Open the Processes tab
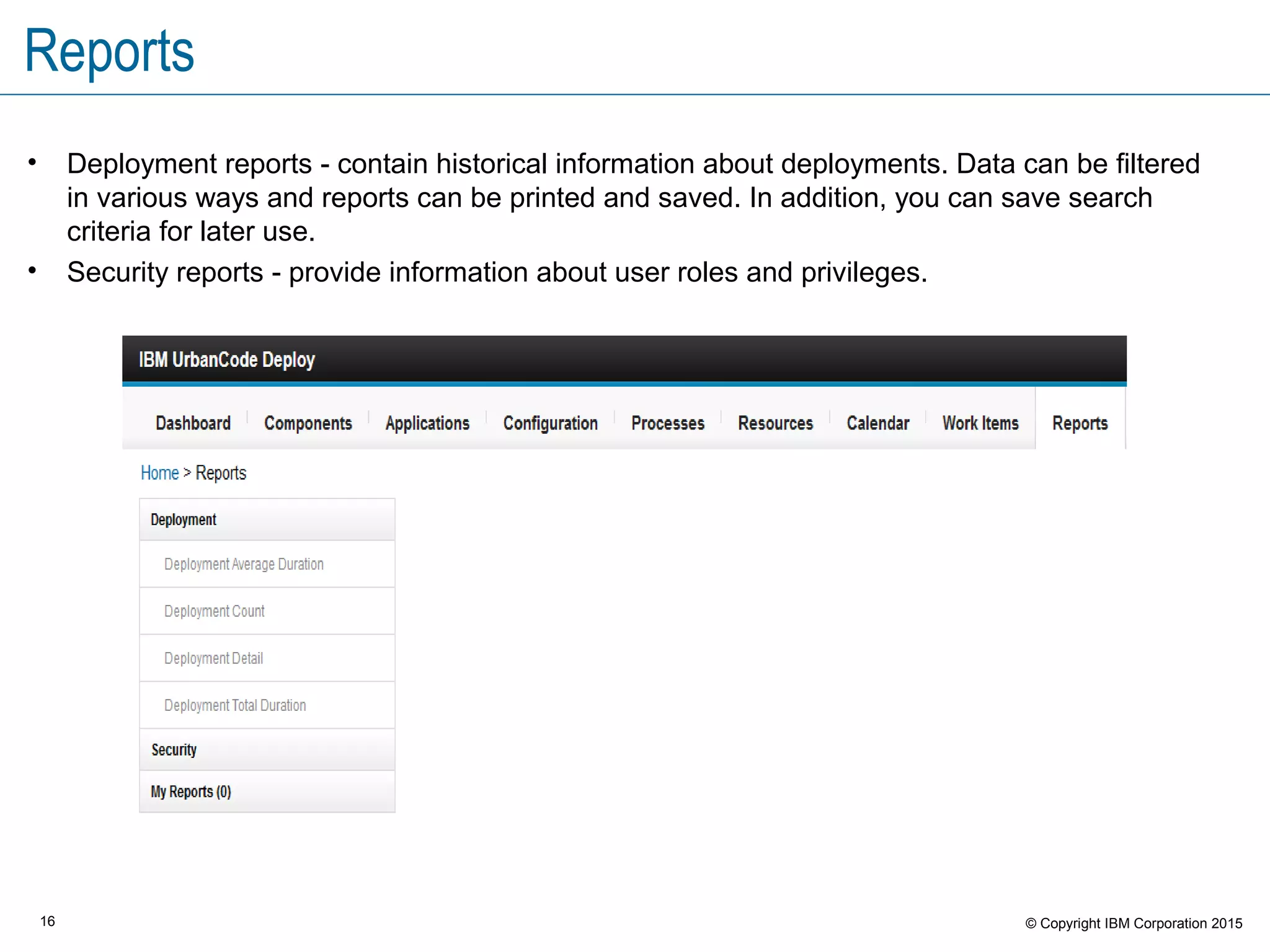Screen dimensions: 1270x952 (668, 423)
